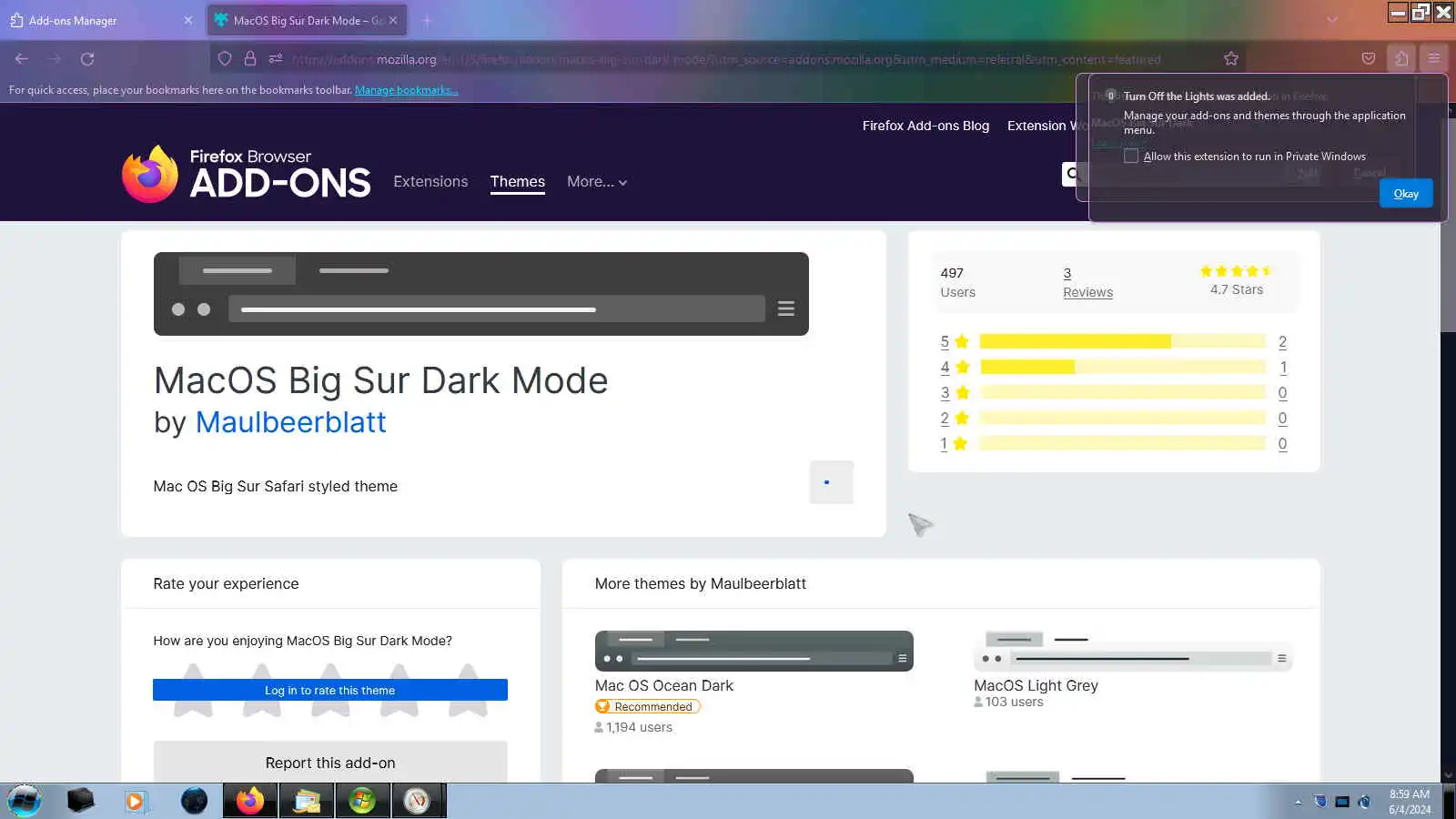Open MacOS Light Grey theme thumbnail
1456x819 pixels.
pos(1133,651)
